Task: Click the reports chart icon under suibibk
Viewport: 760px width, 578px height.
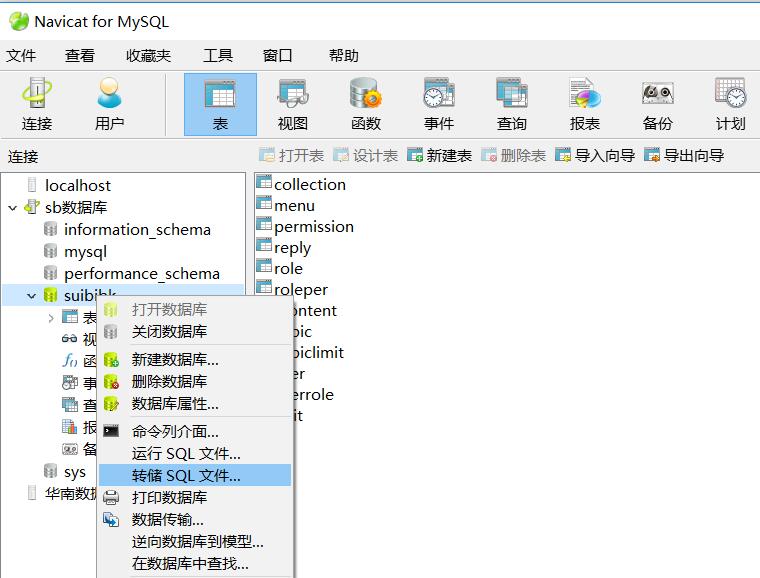Action: 70,427
